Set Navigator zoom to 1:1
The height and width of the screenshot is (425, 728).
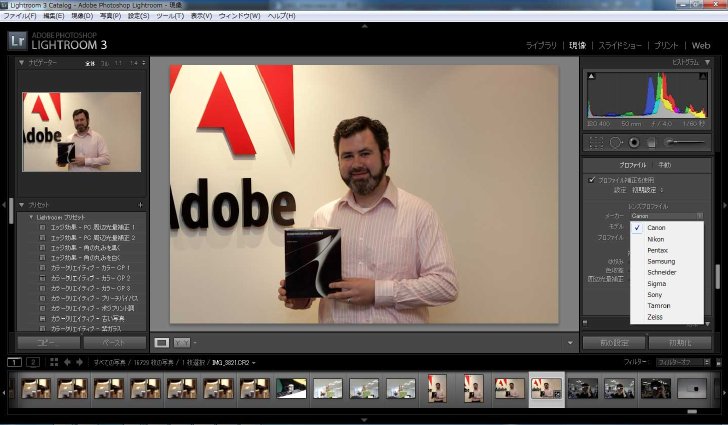(118, 63)
